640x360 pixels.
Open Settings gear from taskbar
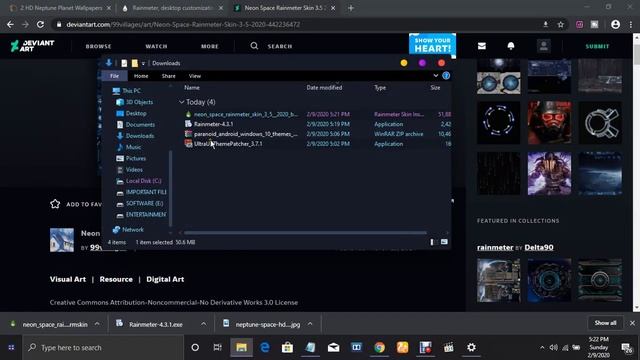coord(471,347)
